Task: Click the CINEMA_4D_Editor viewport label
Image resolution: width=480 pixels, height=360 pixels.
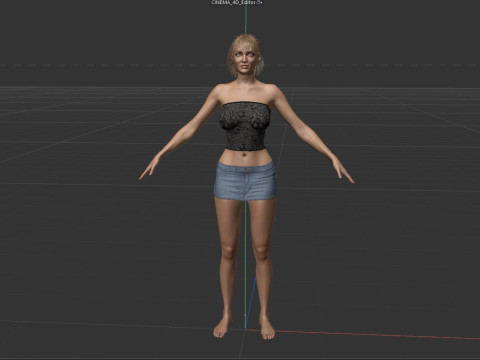Action: point(234,2)
